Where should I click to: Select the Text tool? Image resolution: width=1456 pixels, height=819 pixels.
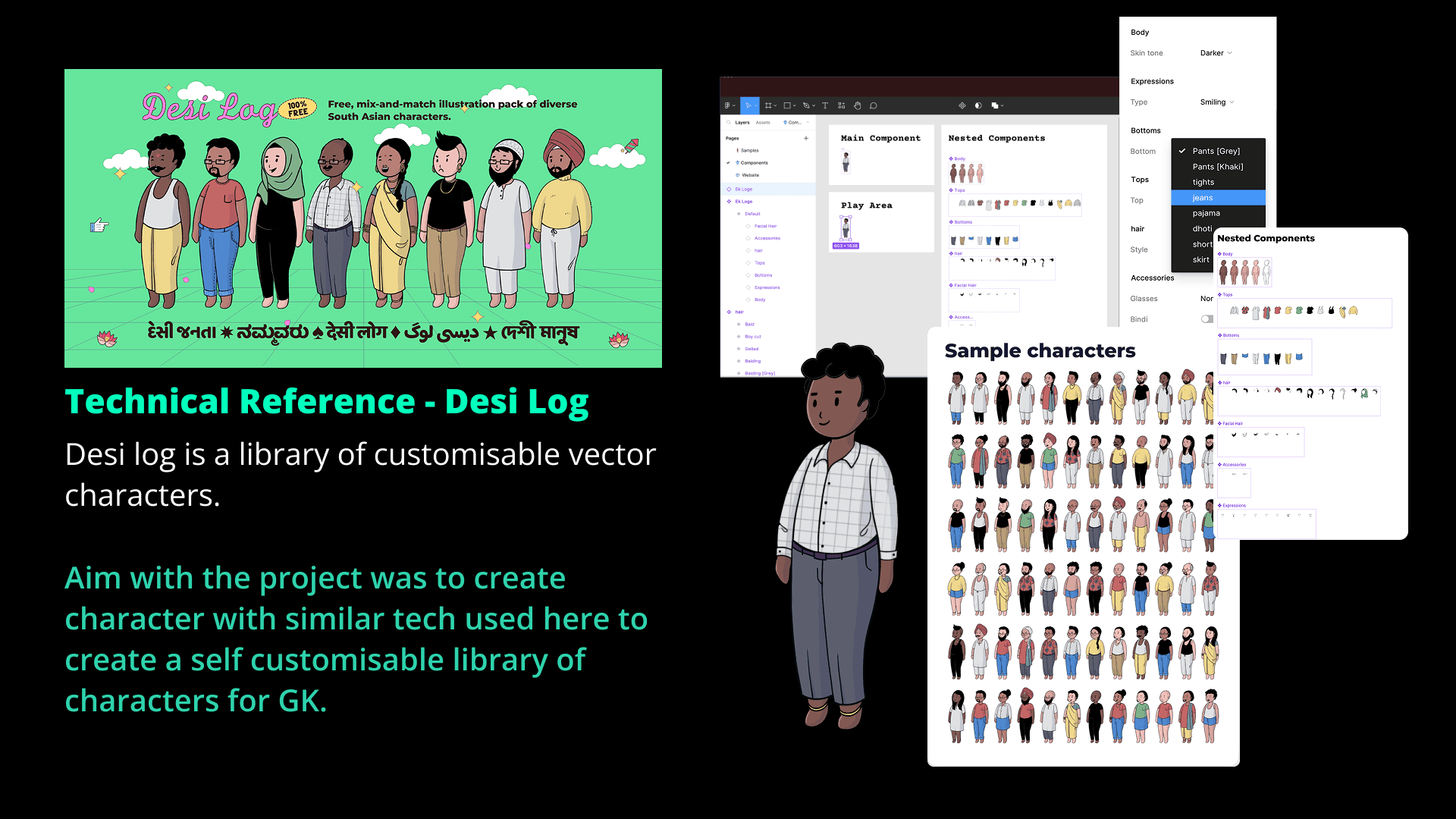click(825, 105)
